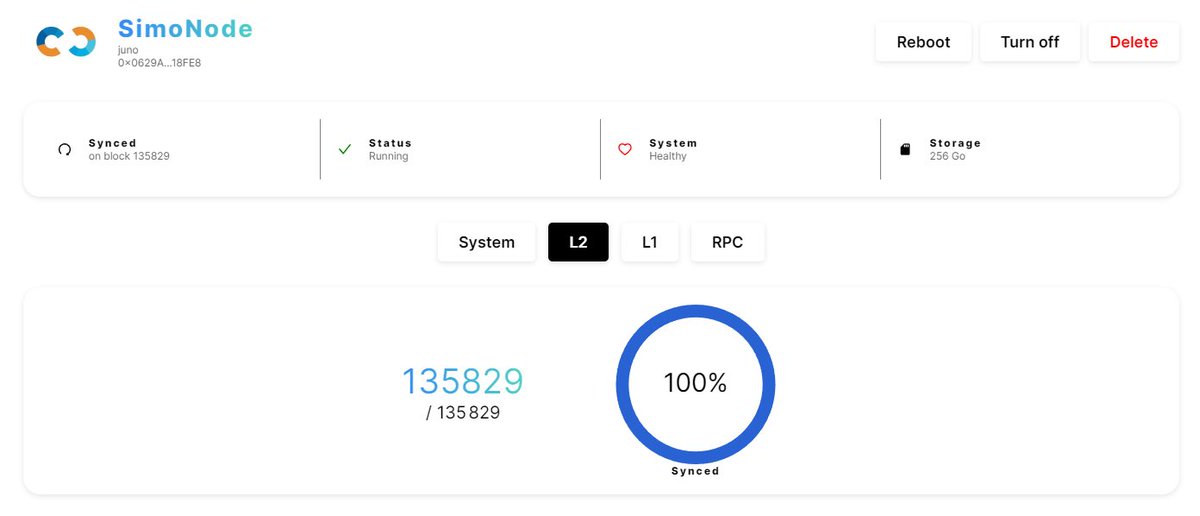Click the large blue 135829 block number
1200x516 pixels.
(463, 381)
